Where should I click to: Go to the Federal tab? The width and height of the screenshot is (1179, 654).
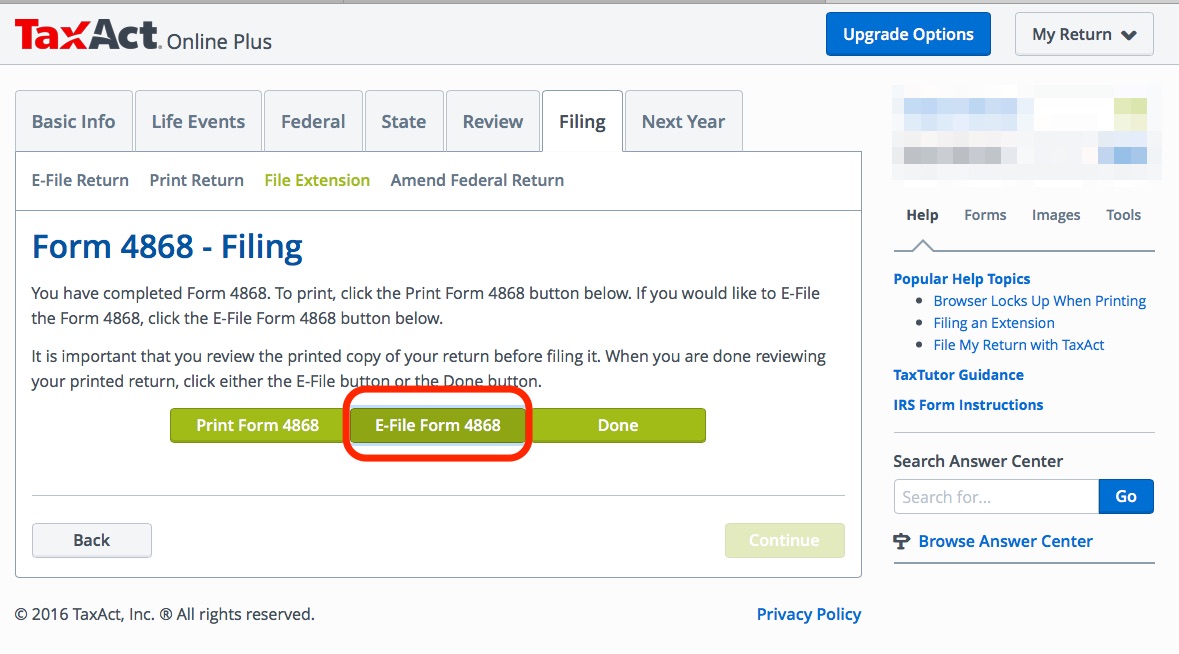pyautogui.click(x=313, y=121)
